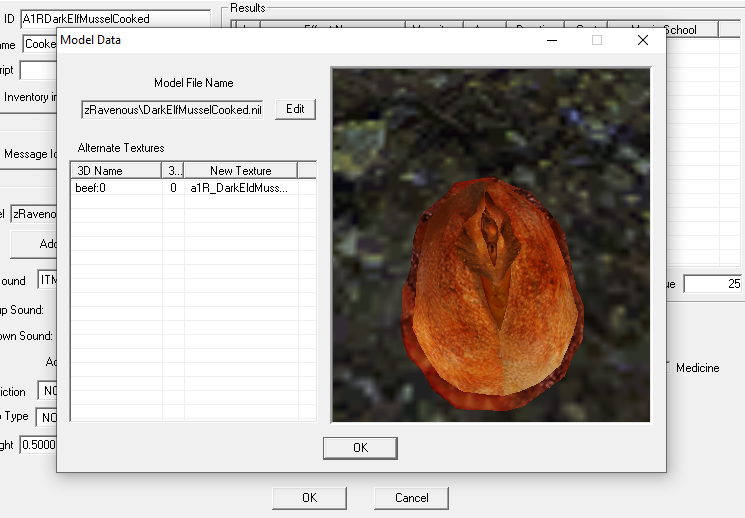
Task: Click OK in the Model Data dialog
Action: click(x=360, y=448)
